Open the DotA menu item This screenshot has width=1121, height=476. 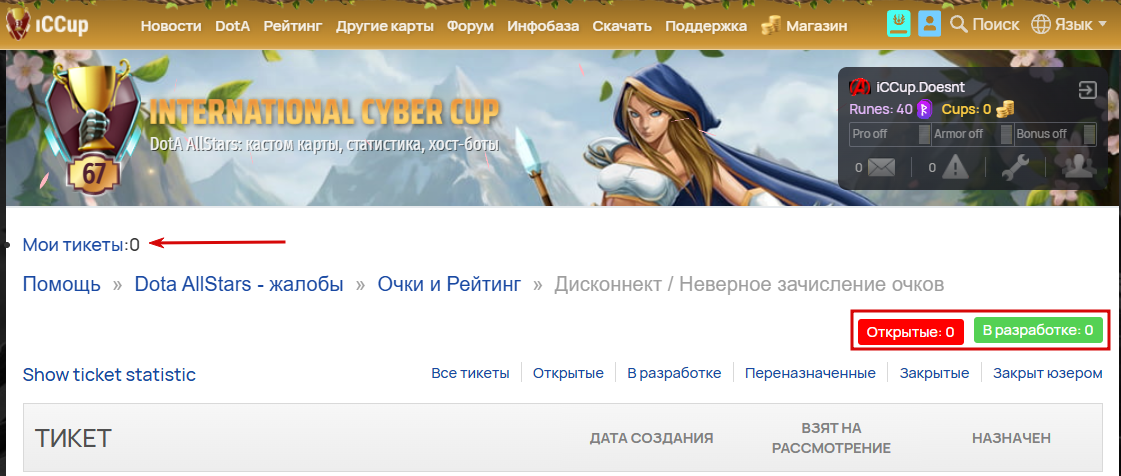[x=232, y=26]
